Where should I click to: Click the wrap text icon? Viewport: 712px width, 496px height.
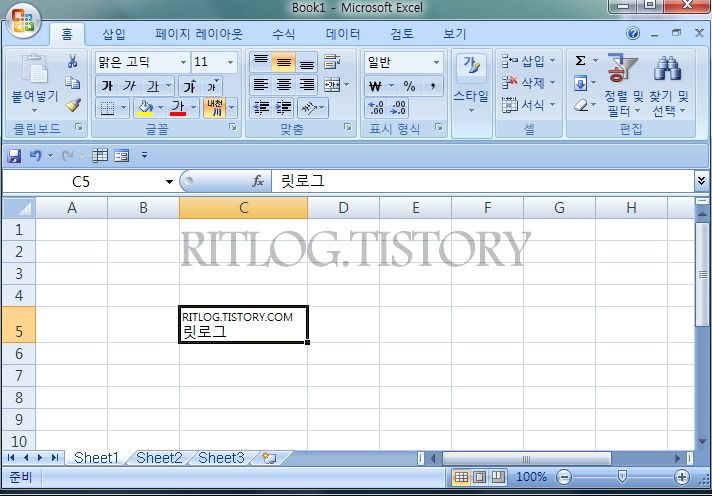click(x=332, y=62)
